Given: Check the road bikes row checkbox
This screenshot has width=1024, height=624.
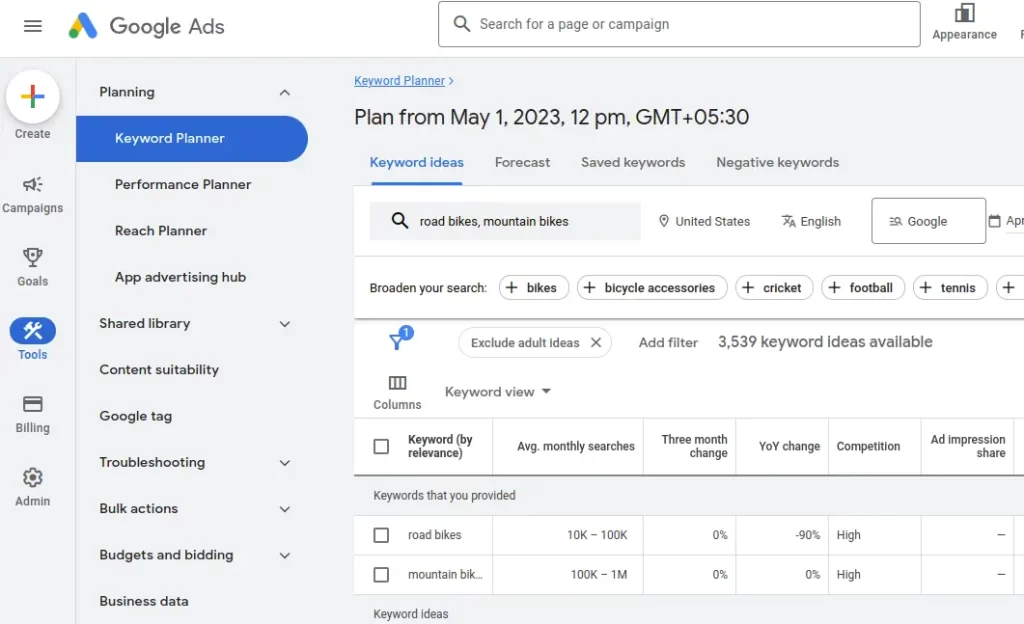Looking at the screenshot, I should click(x=381, y=535).
